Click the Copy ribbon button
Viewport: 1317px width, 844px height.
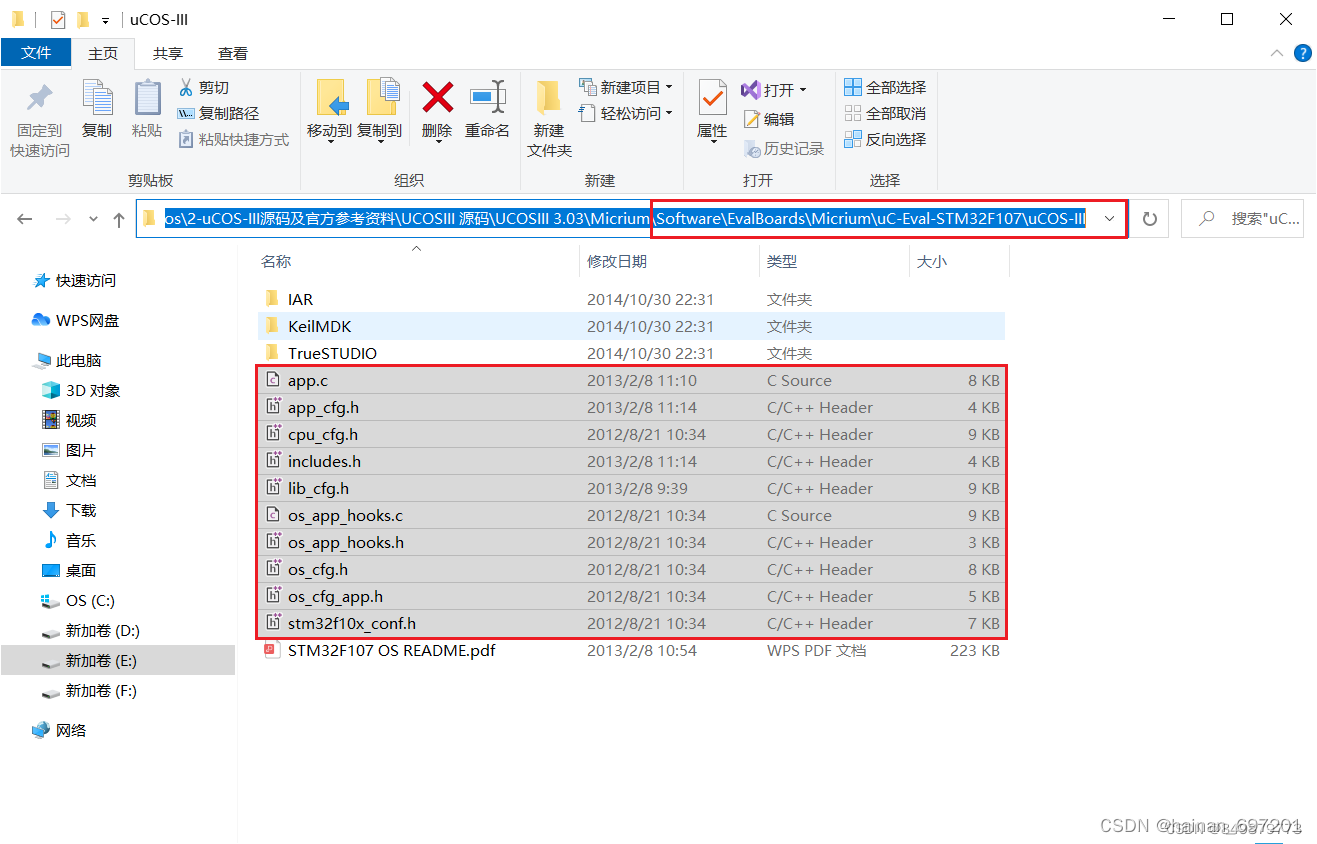pyautogui.click(x=97, y=109)
